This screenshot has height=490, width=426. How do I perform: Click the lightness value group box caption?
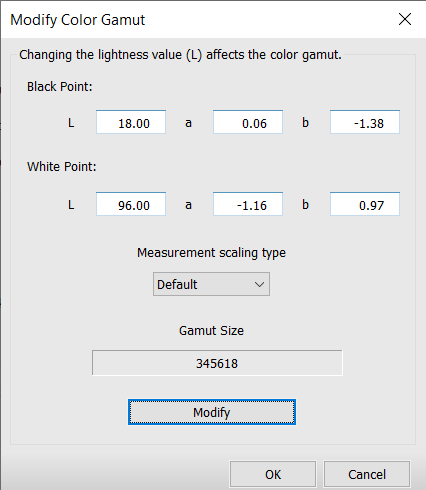tap(180, 55)
